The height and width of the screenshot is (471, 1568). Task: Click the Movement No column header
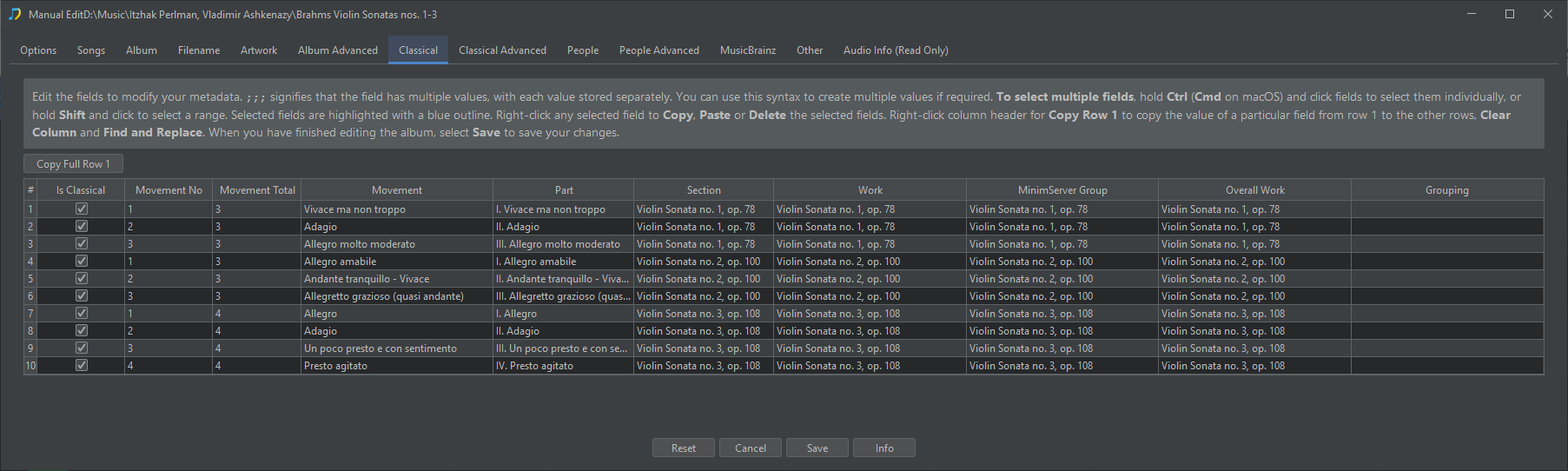[169, 190]
